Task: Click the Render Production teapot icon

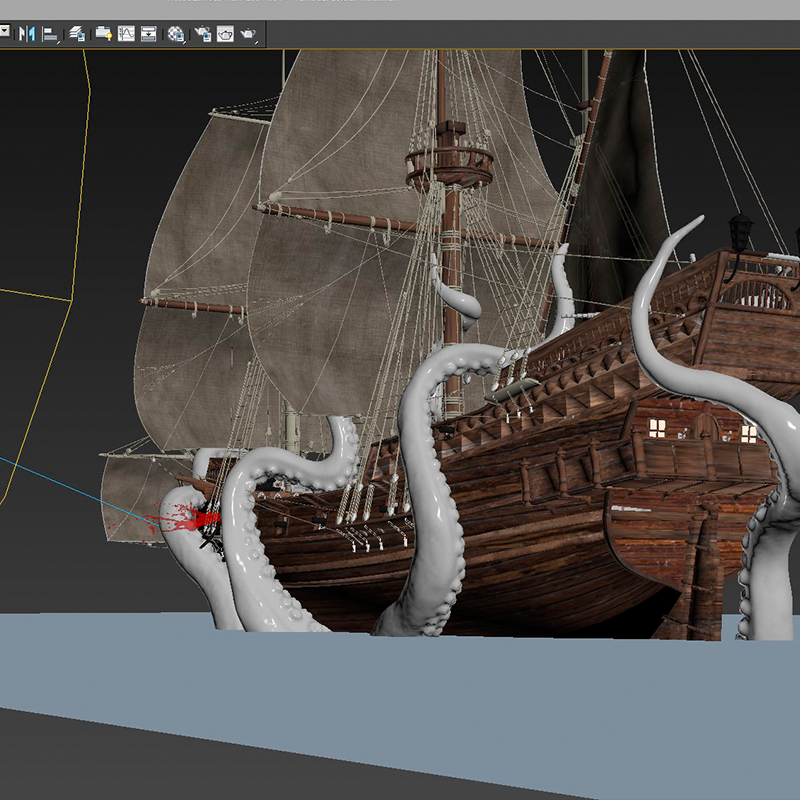Action: coord(247,34)
